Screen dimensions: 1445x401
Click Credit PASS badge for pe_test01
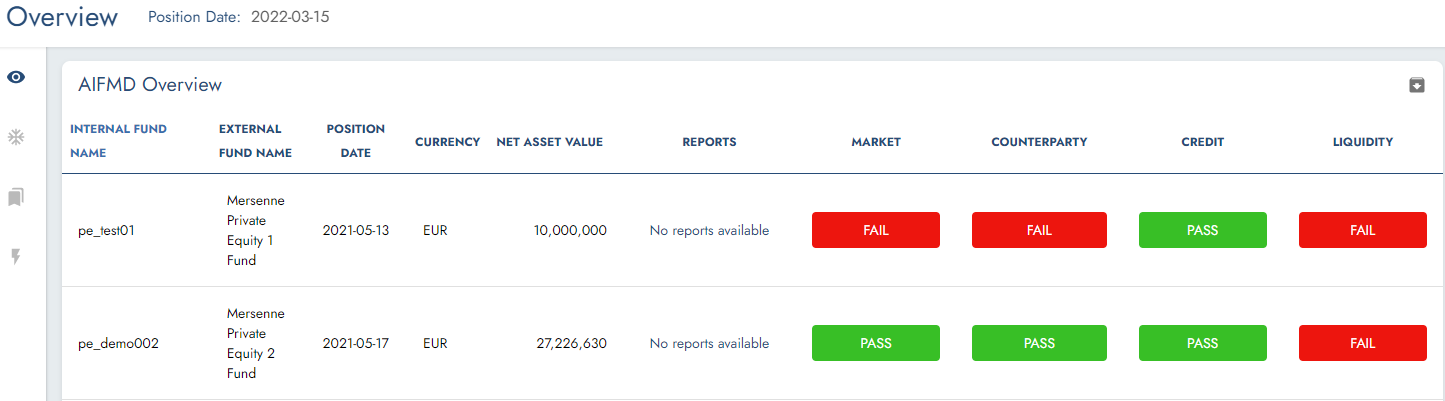[x=1203, y=230]
